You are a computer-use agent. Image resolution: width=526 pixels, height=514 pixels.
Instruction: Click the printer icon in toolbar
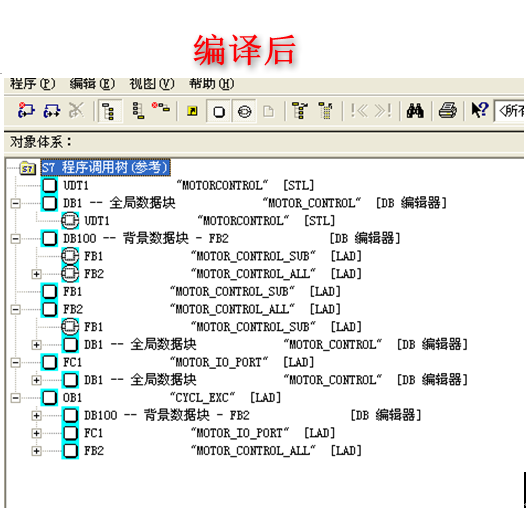[448, 111]
